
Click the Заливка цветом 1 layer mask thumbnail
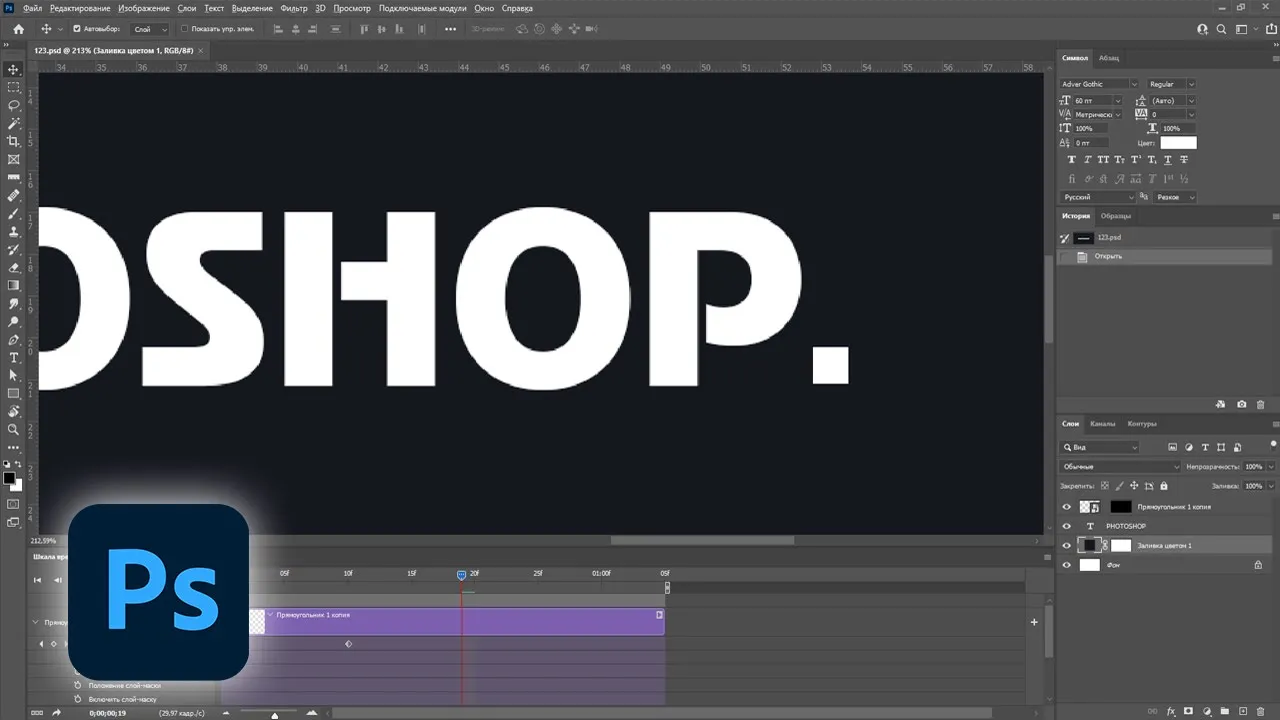pyautogui.click(x=1121, y=545)
